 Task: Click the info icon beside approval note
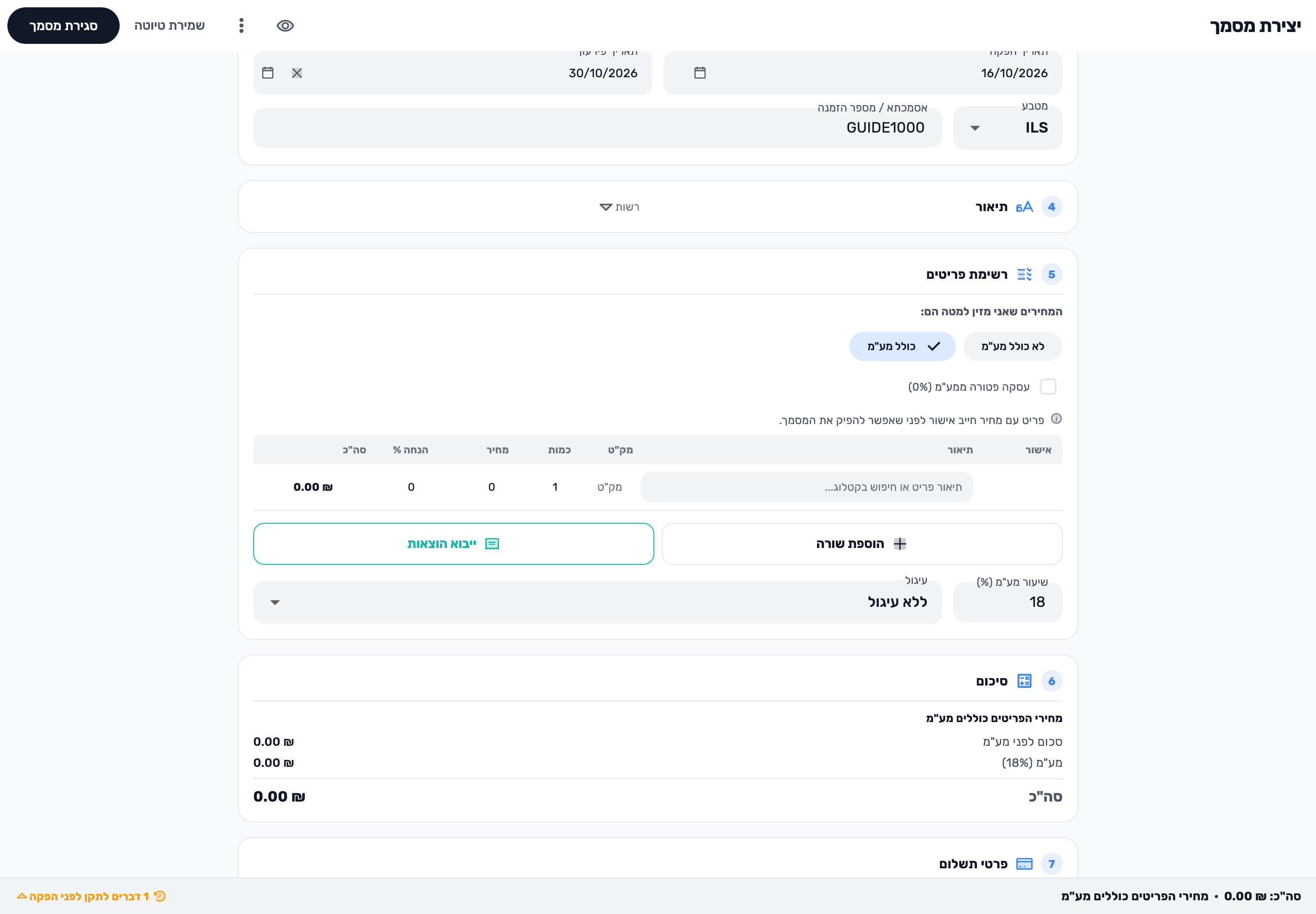click(x=1056, y=419)
